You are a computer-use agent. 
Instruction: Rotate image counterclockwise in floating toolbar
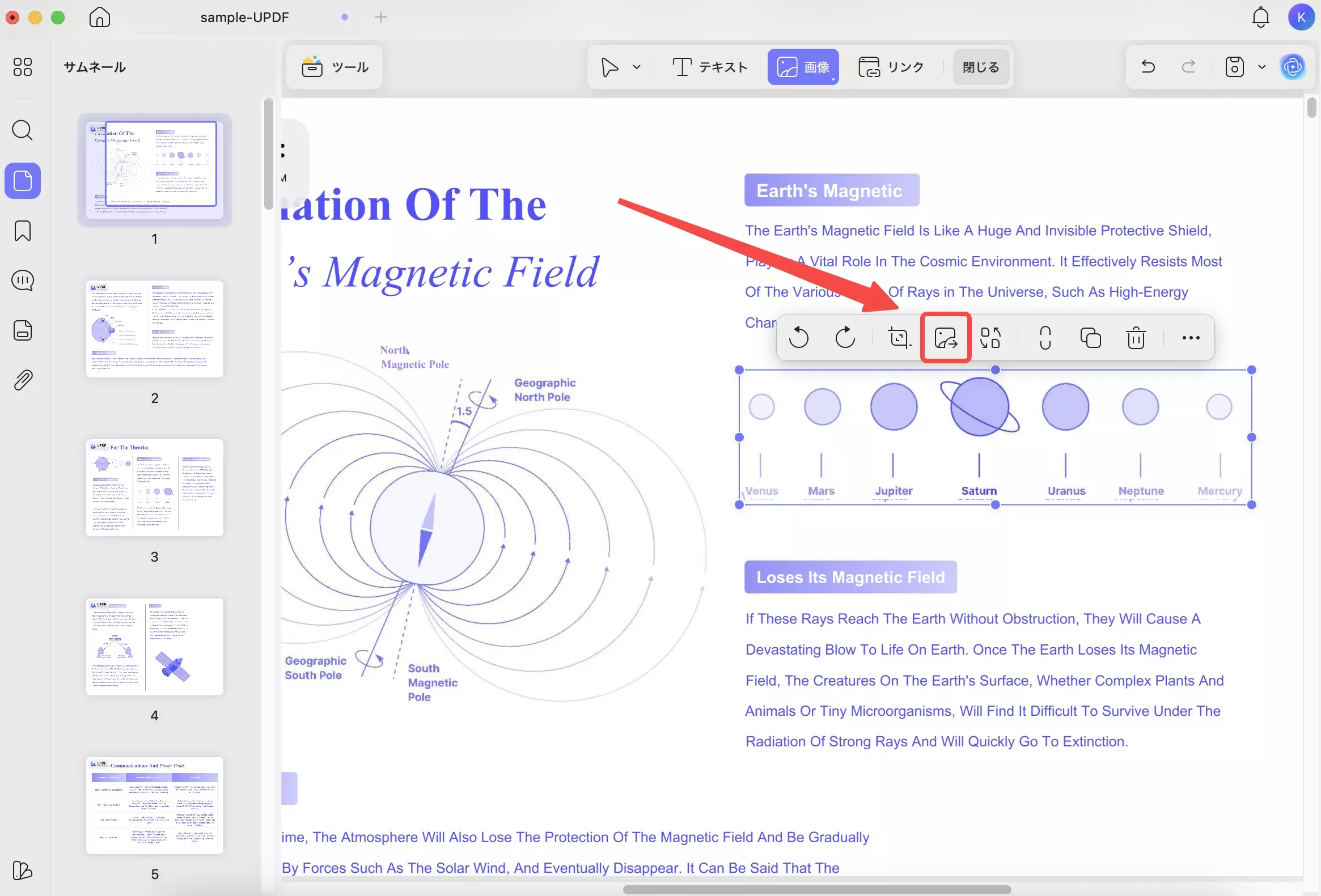pyautogui.click(x=799, y=338)
